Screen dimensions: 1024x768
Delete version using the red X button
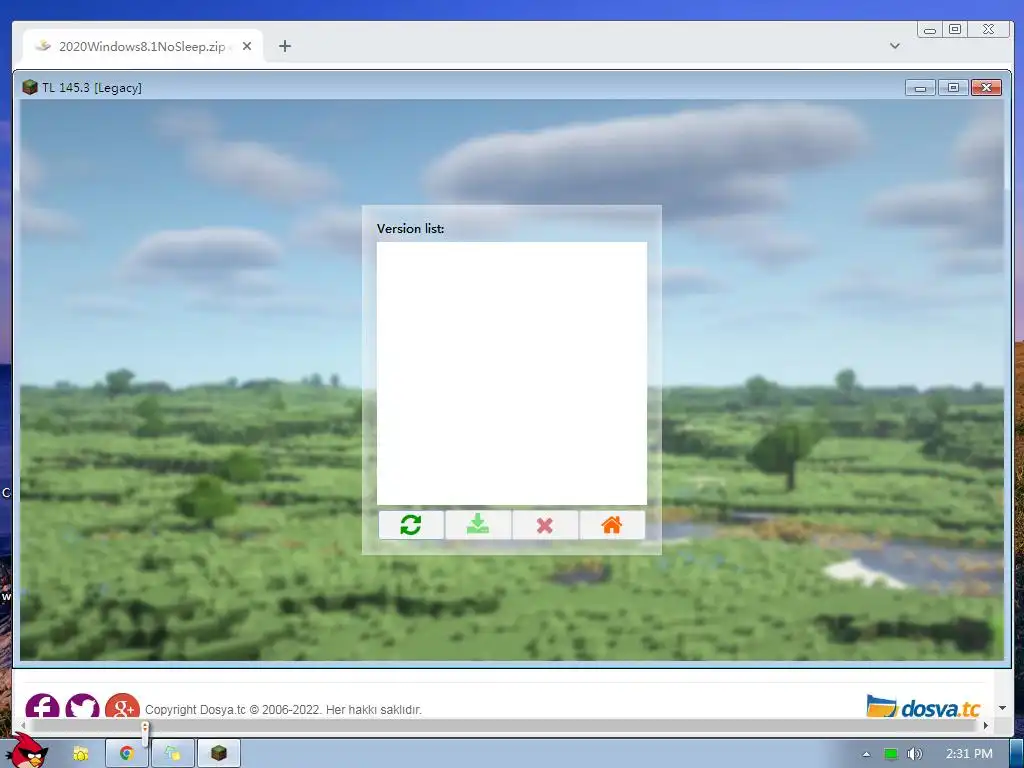(545, 525)
